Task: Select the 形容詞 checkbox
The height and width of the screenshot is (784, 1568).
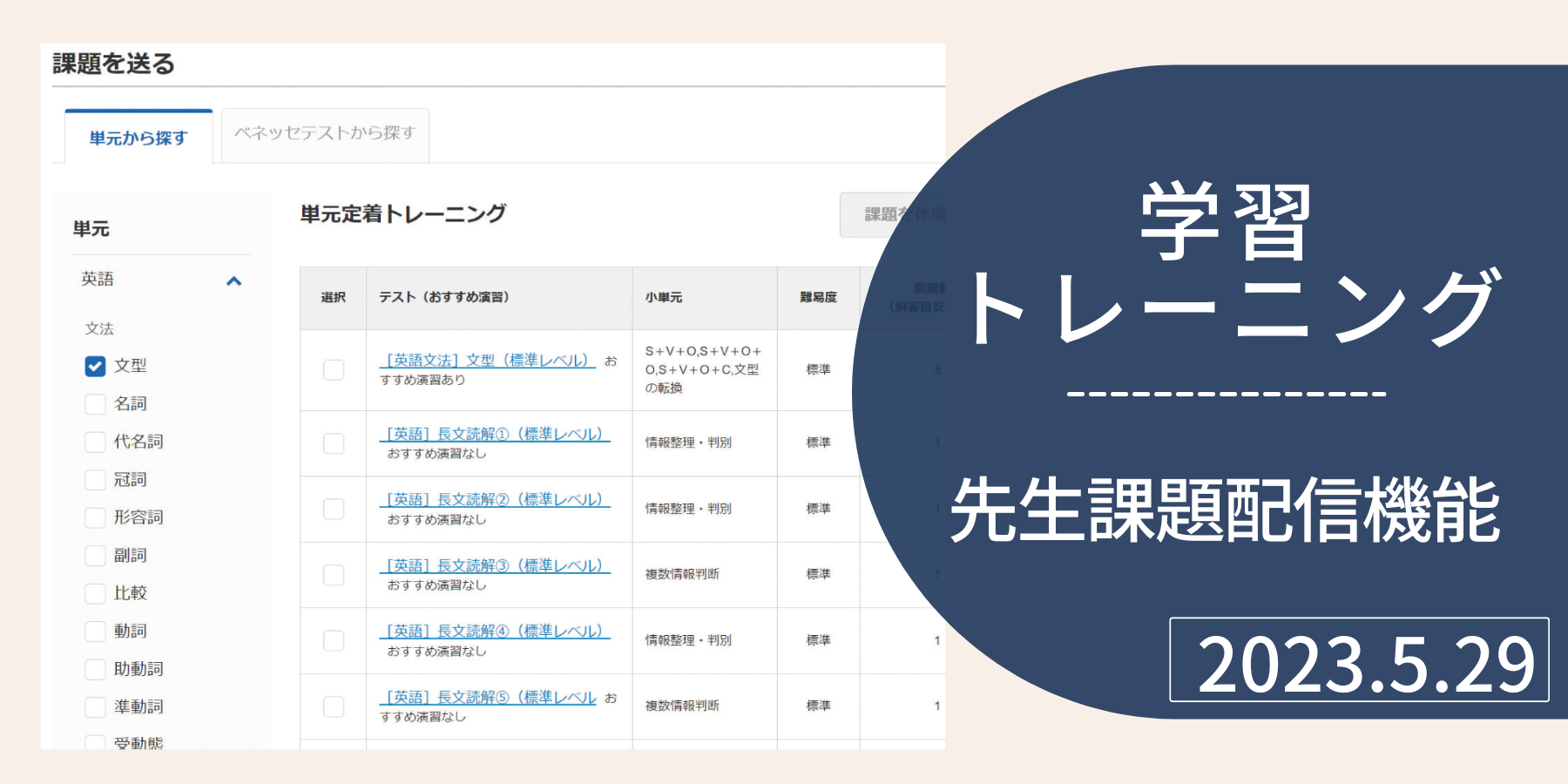Action: (x=95, y=517)
